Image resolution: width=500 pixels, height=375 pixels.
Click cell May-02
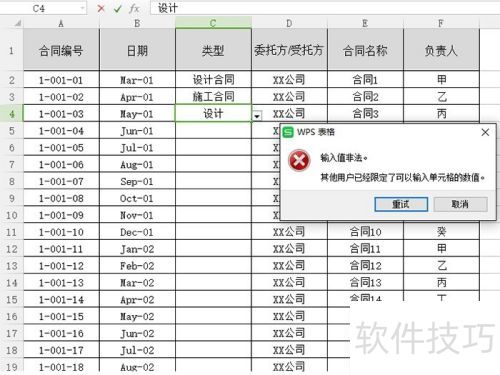137,316
